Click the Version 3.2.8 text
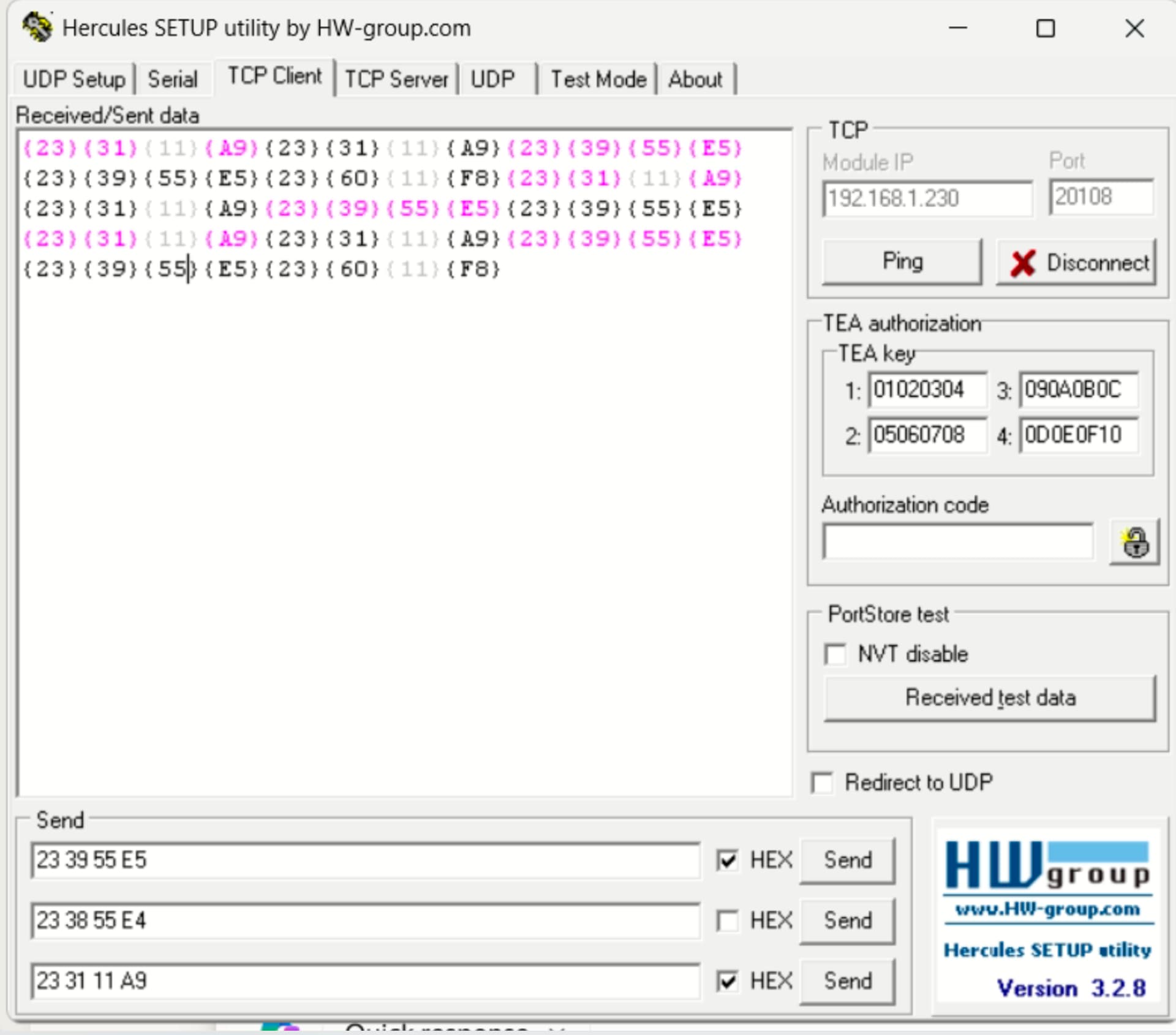This screenshot has width=1176, height=1035. tap(1071, 988)
